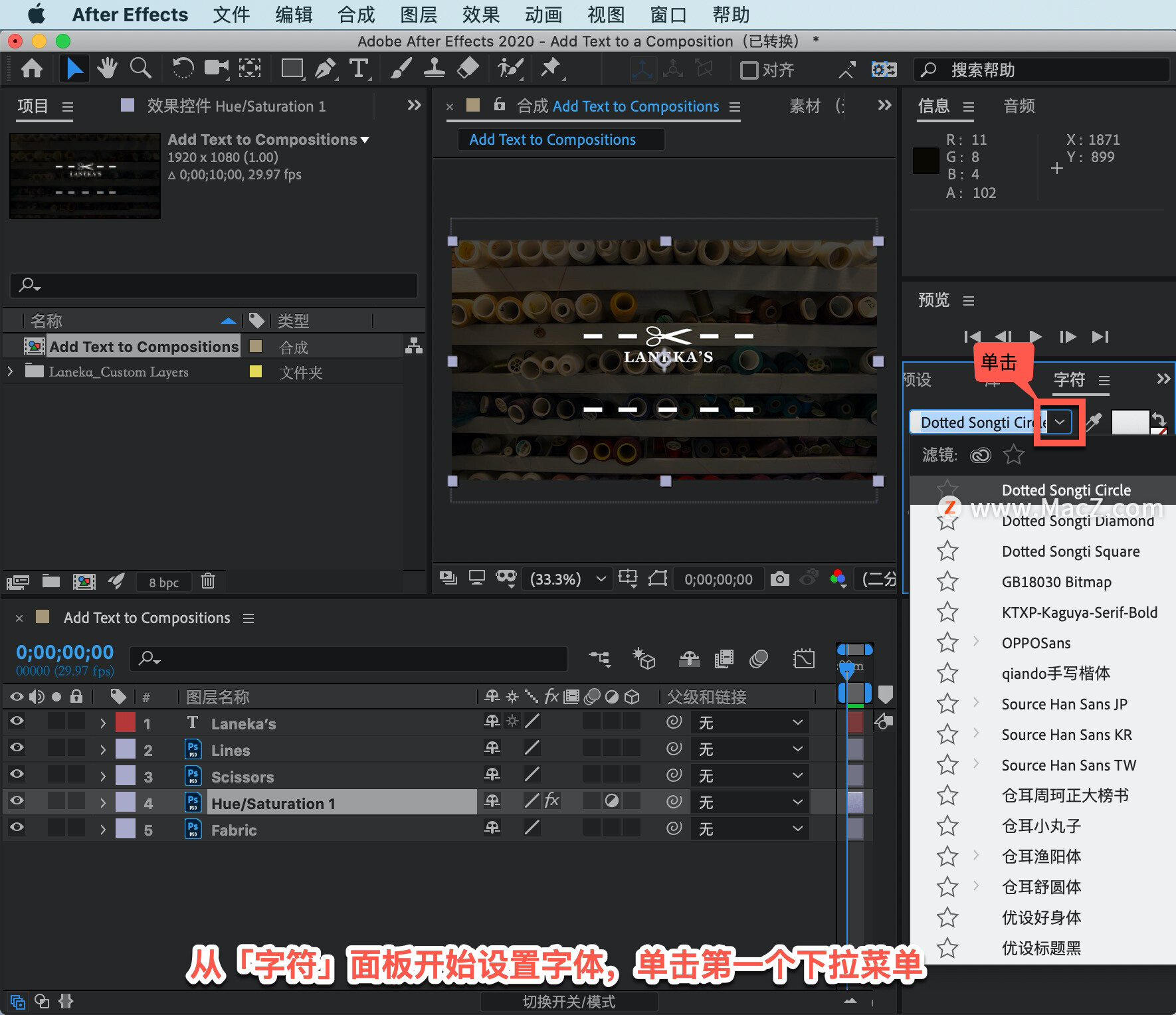Image resolution: width=1176 pixels, height=1015 pixels.
Task: Switch to the 音频 tab
Action: pyautogui.click(x=1019, y=106)
